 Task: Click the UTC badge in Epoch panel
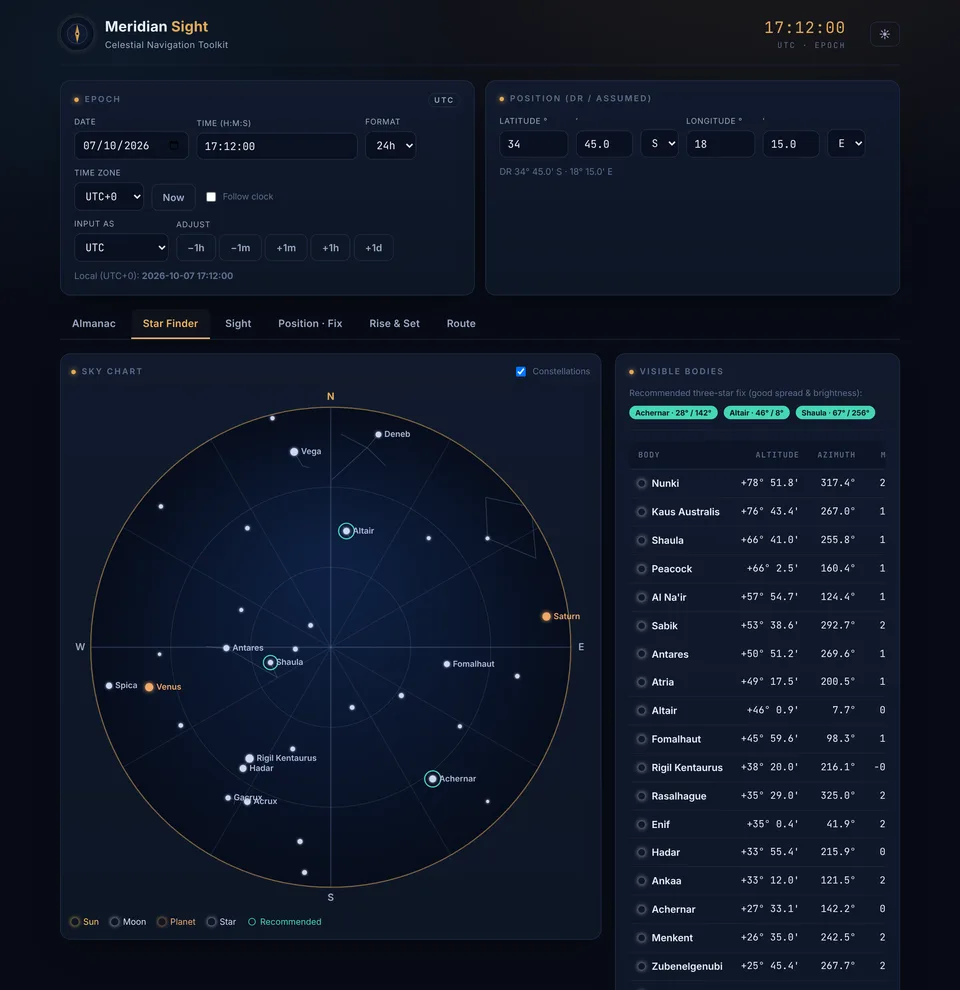point(443,100)
